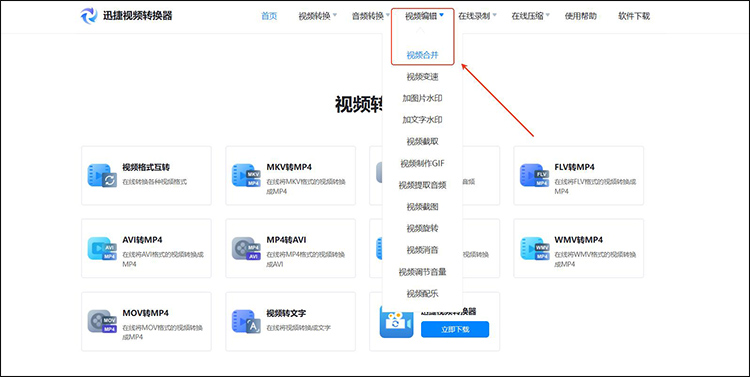Open the FLV转MP4 card title

point(574,167)
